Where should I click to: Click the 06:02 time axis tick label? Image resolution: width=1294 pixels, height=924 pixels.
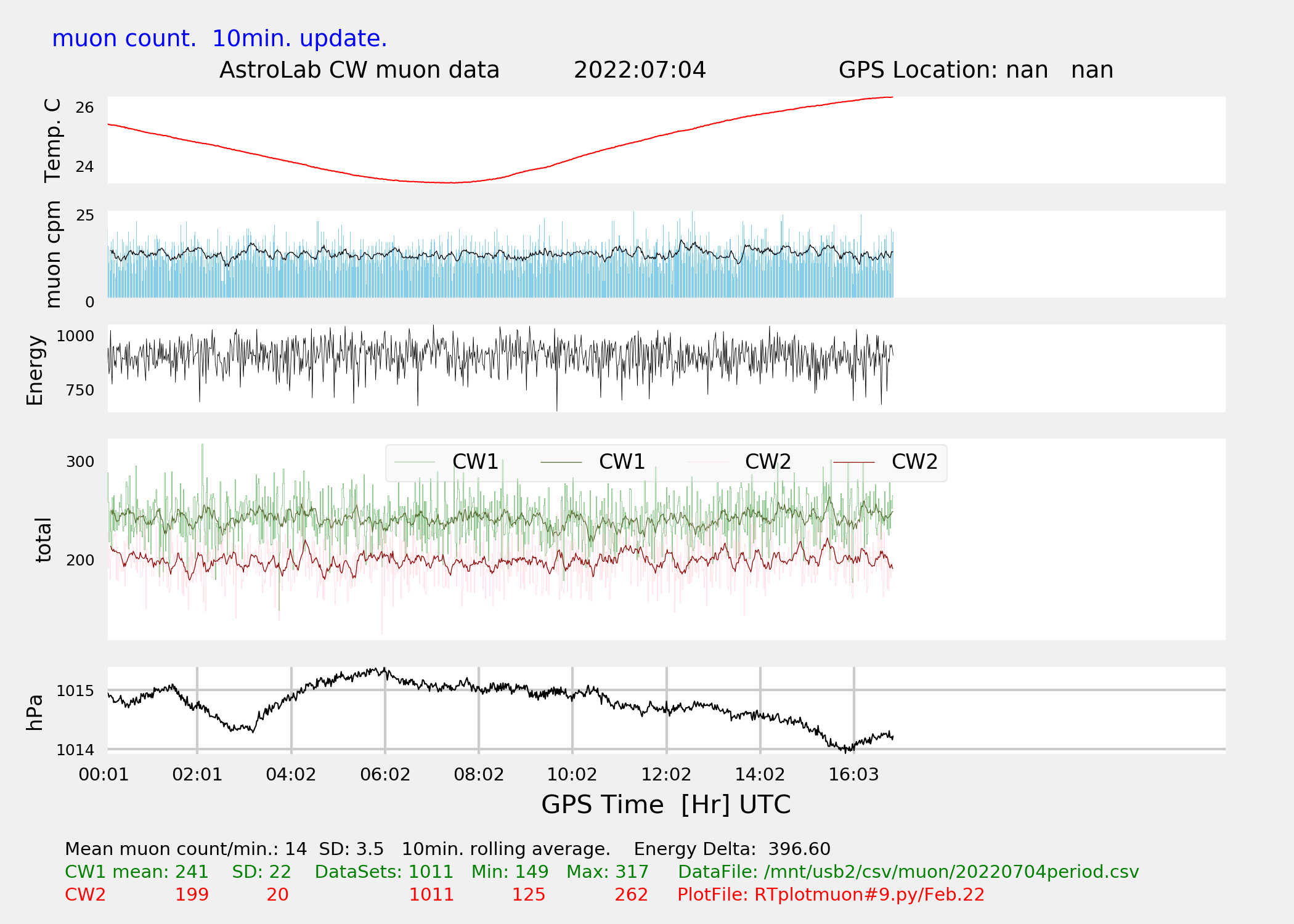(385, 775)
